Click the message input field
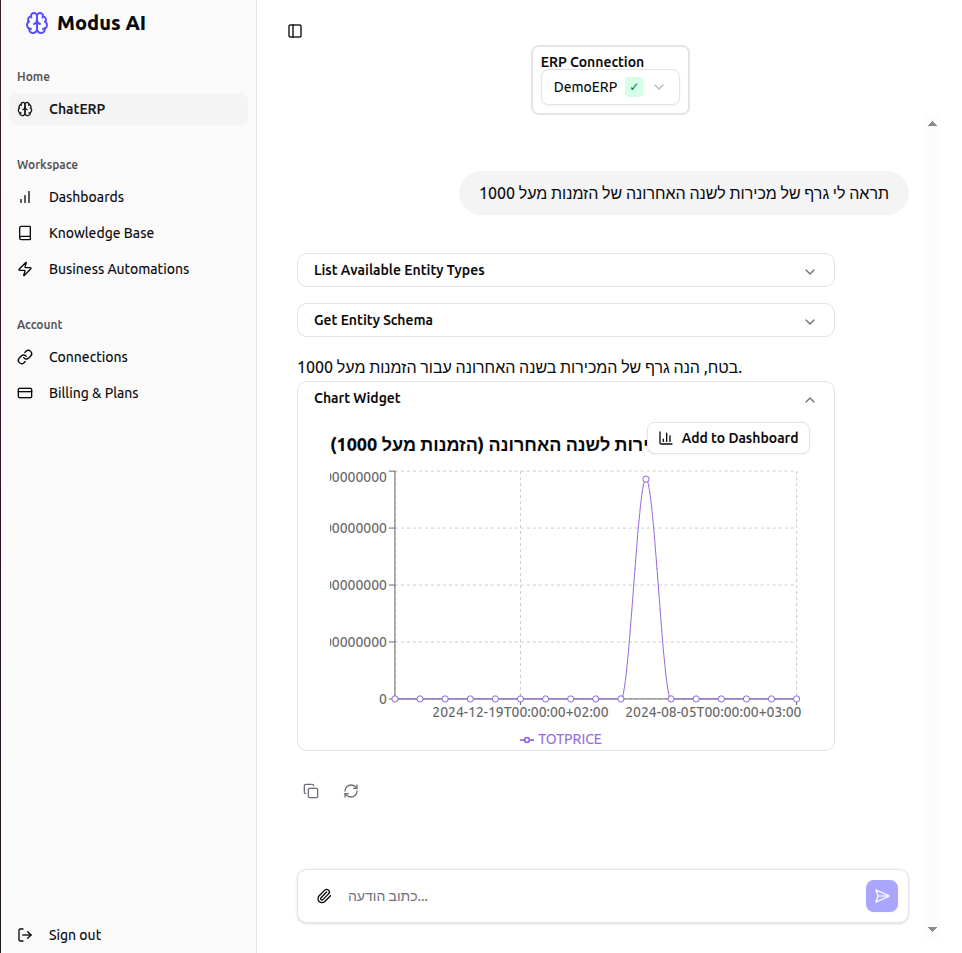Viewport: 962px width, 953px height. [x=600, y=896]
